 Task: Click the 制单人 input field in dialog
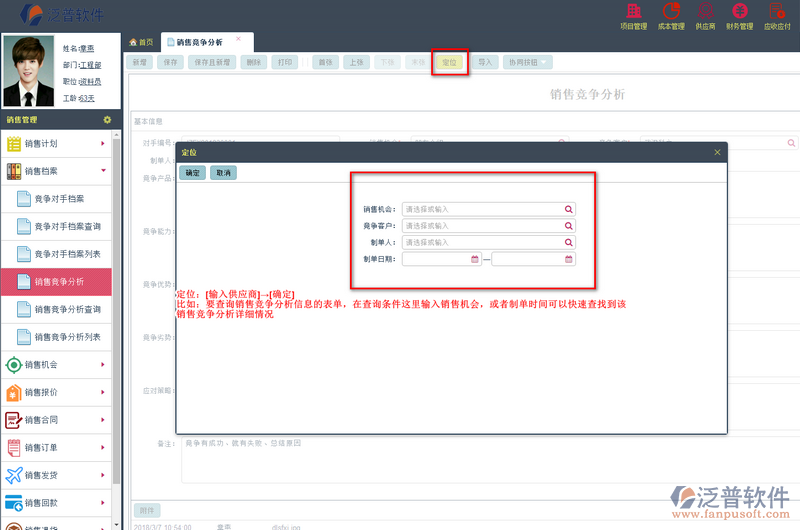tap(482, 242)
